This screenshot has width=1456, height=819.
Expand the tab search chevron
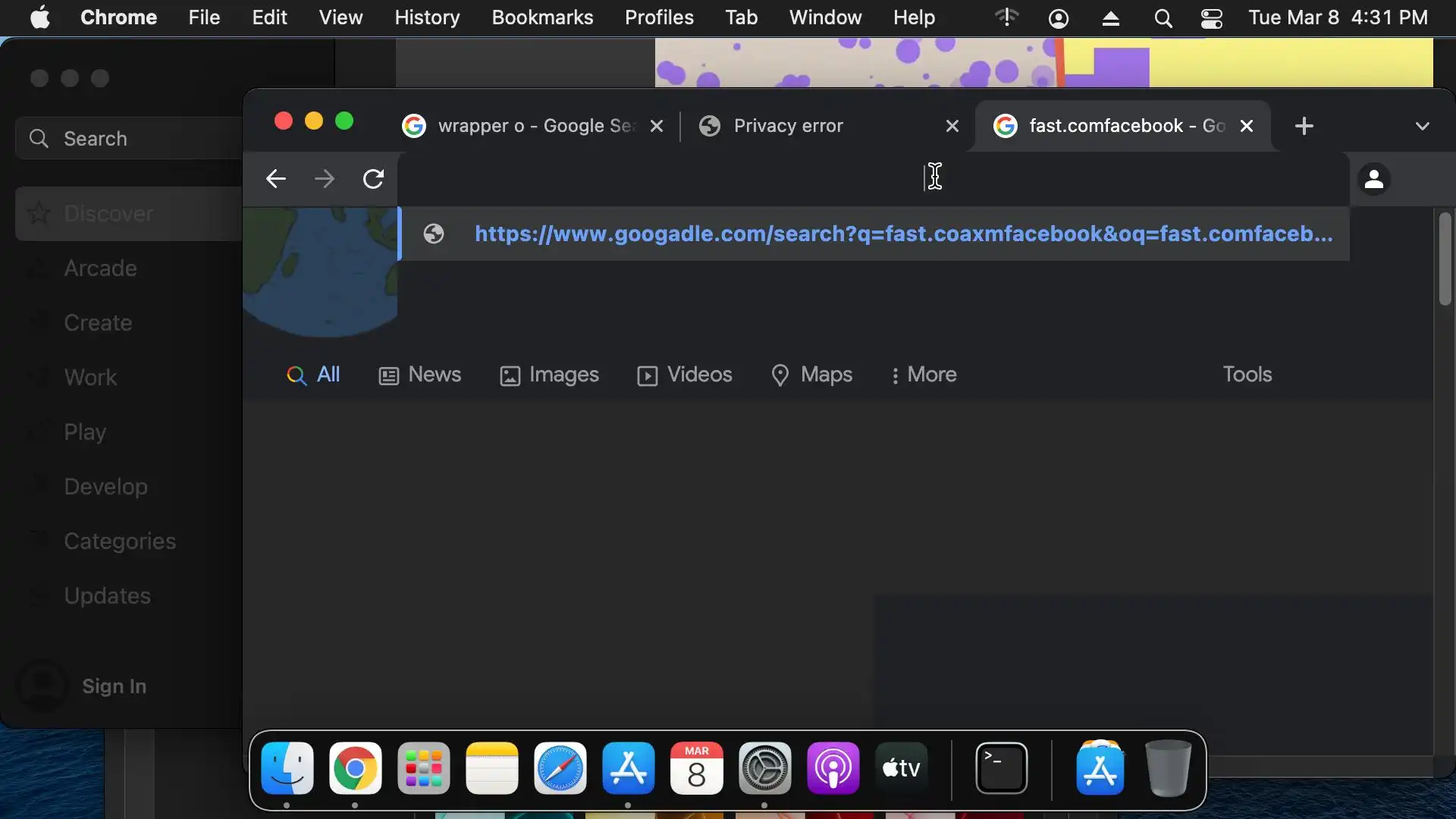click(1422, 126)
